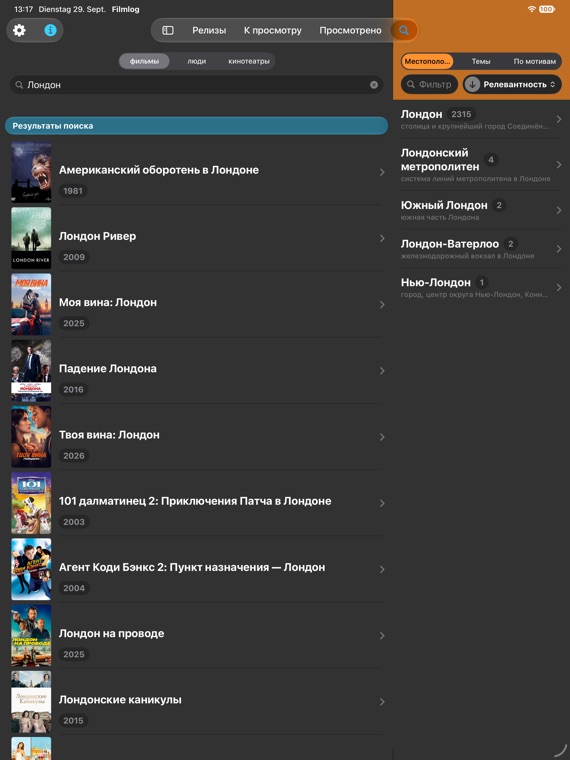Screen dimensions: 570x760
Task: Tap the battery 100 indicator
Action: pos(546,9)
